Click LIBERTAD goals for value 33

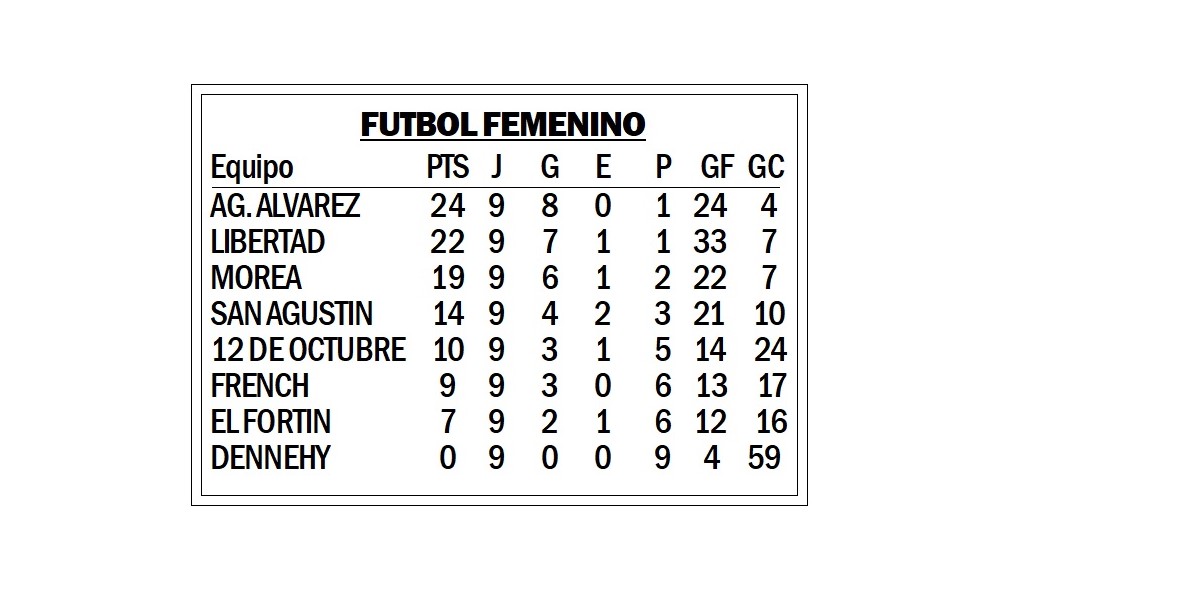709,242
